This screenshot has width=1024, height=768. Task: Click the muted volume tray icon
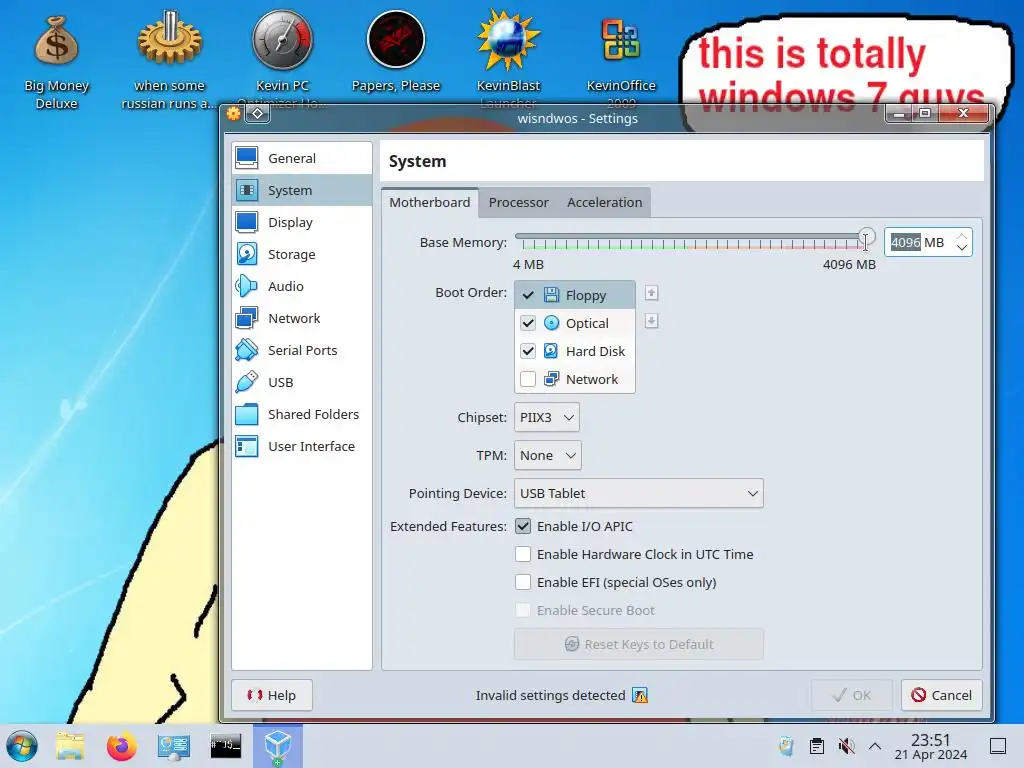[x=846, y=746]
